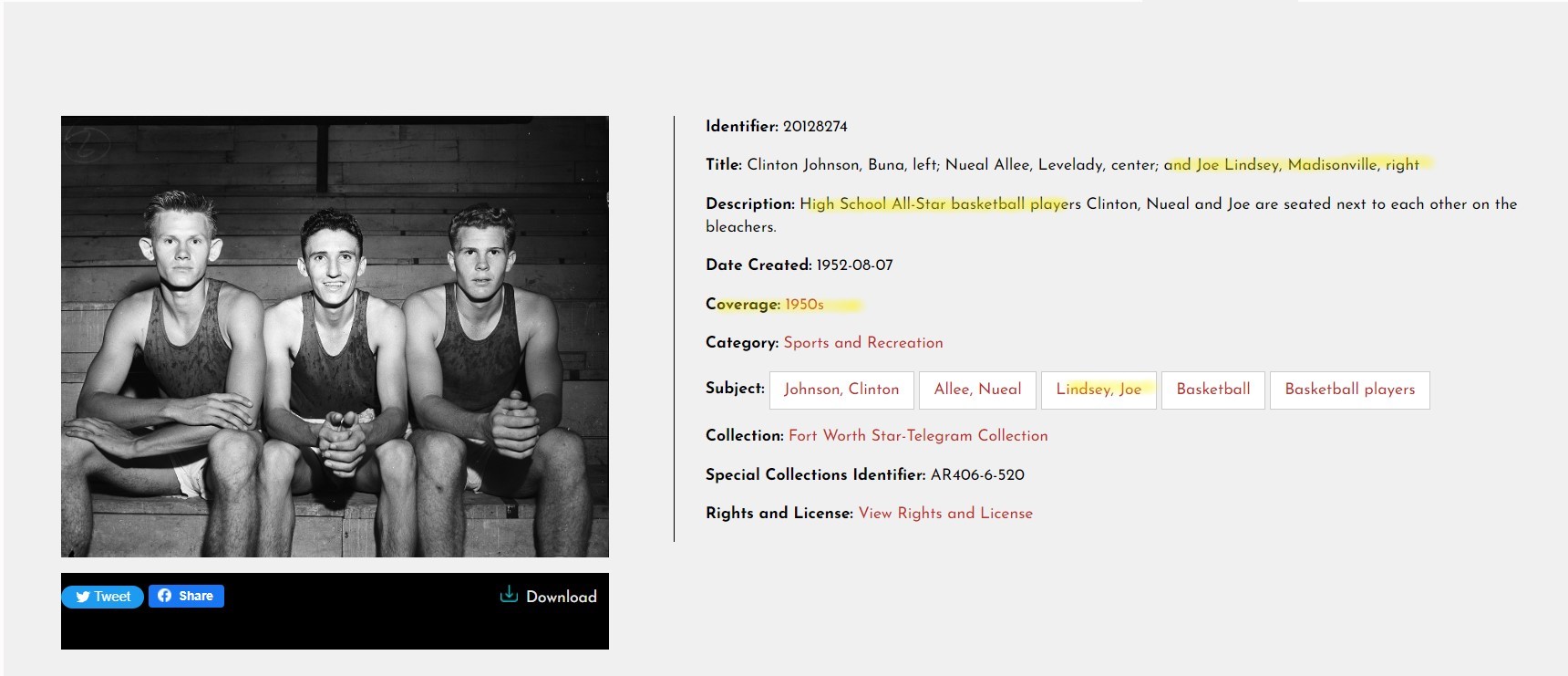Viewport: 1568px width, 676px height.
Task: Open the Sports and Recreation category
Action: (x=863, y=342)
